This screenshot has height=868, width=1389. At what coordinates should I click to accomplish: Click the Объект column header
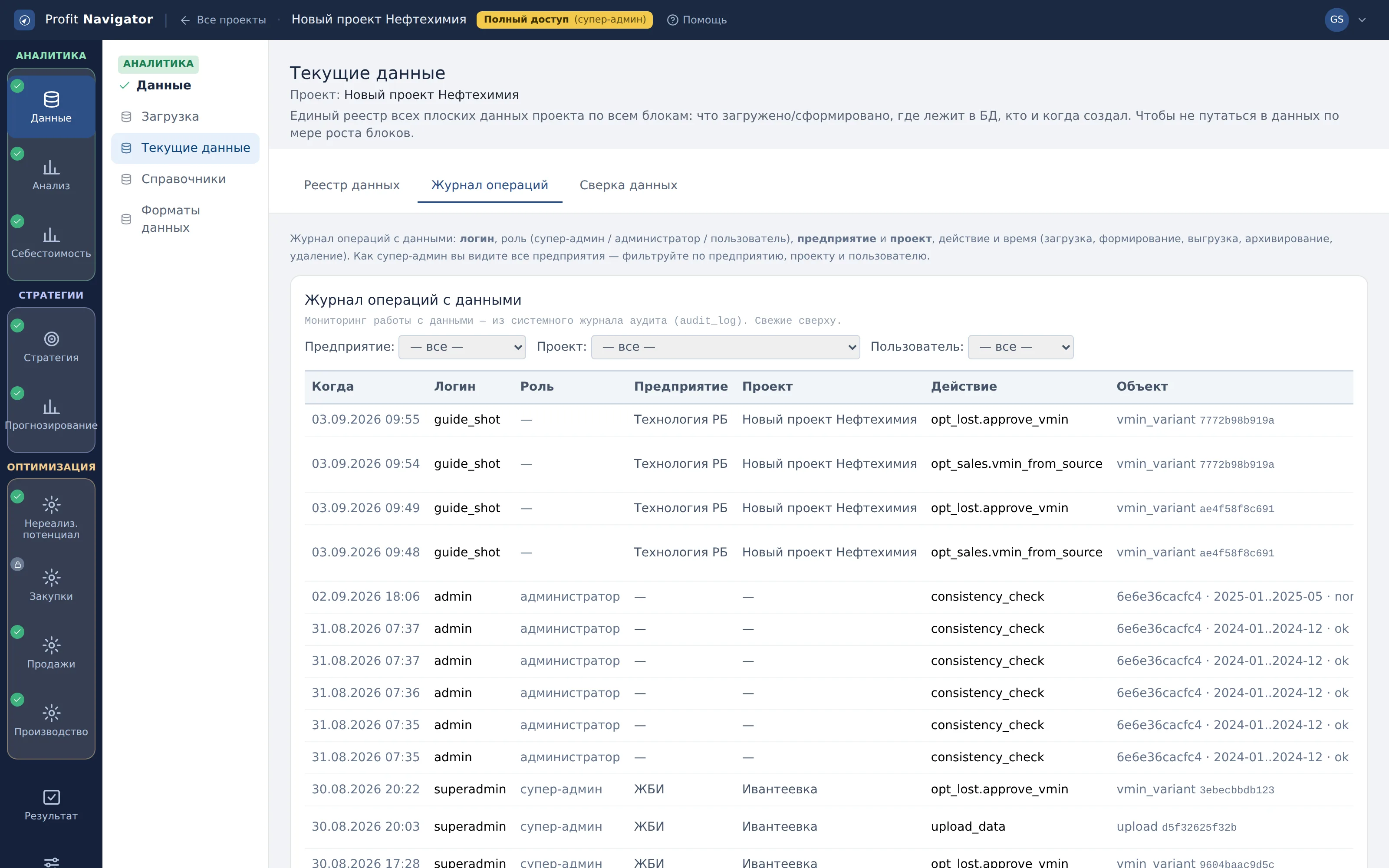pos(1142,386)
